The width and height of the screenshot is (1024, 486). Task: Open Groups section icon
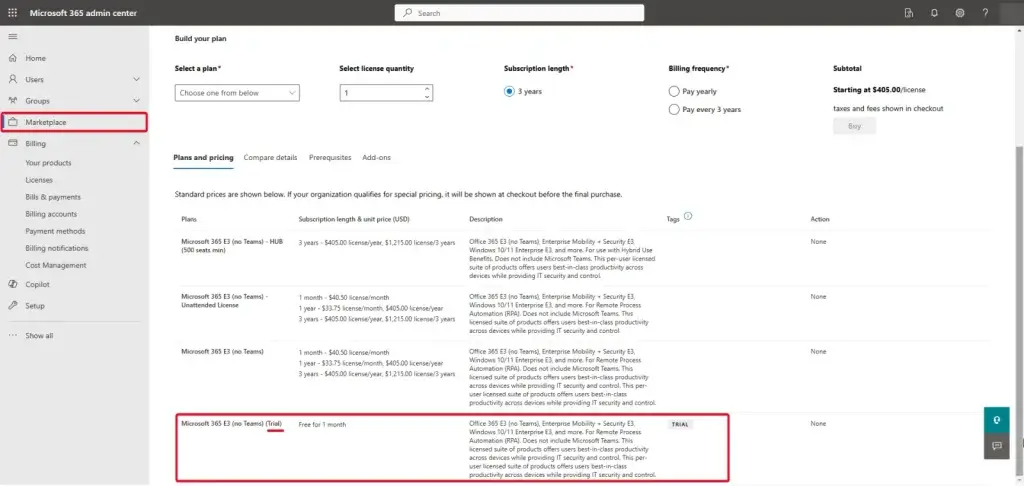point(12,101)
